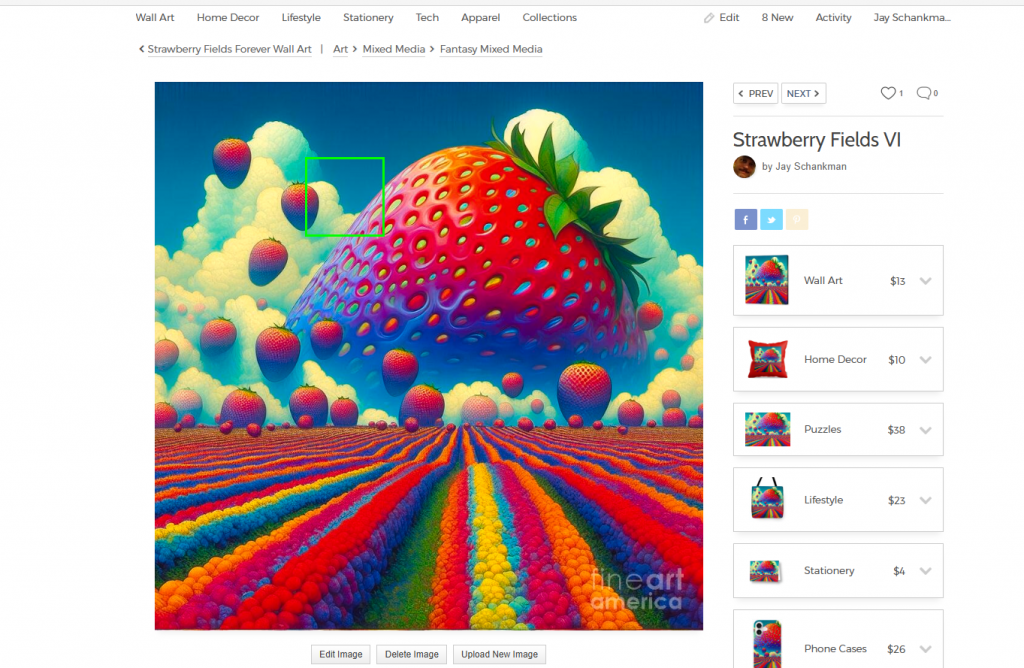The width and height of the screenshot is (1024, 668).
Task: Share artwork via Facebook icon
Action: click(x=745, y=220)
